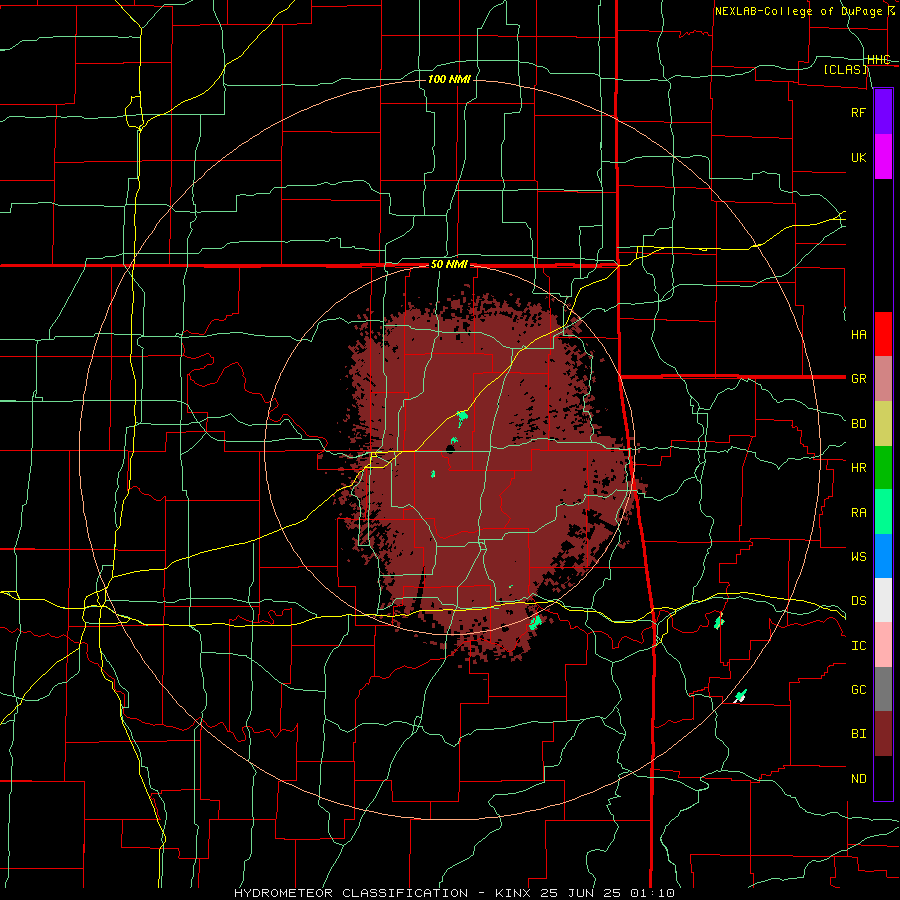Screen dimensions: 900x900
Task: Click the GC legend label
Action: pyautogui.click(x=859, y=690)
